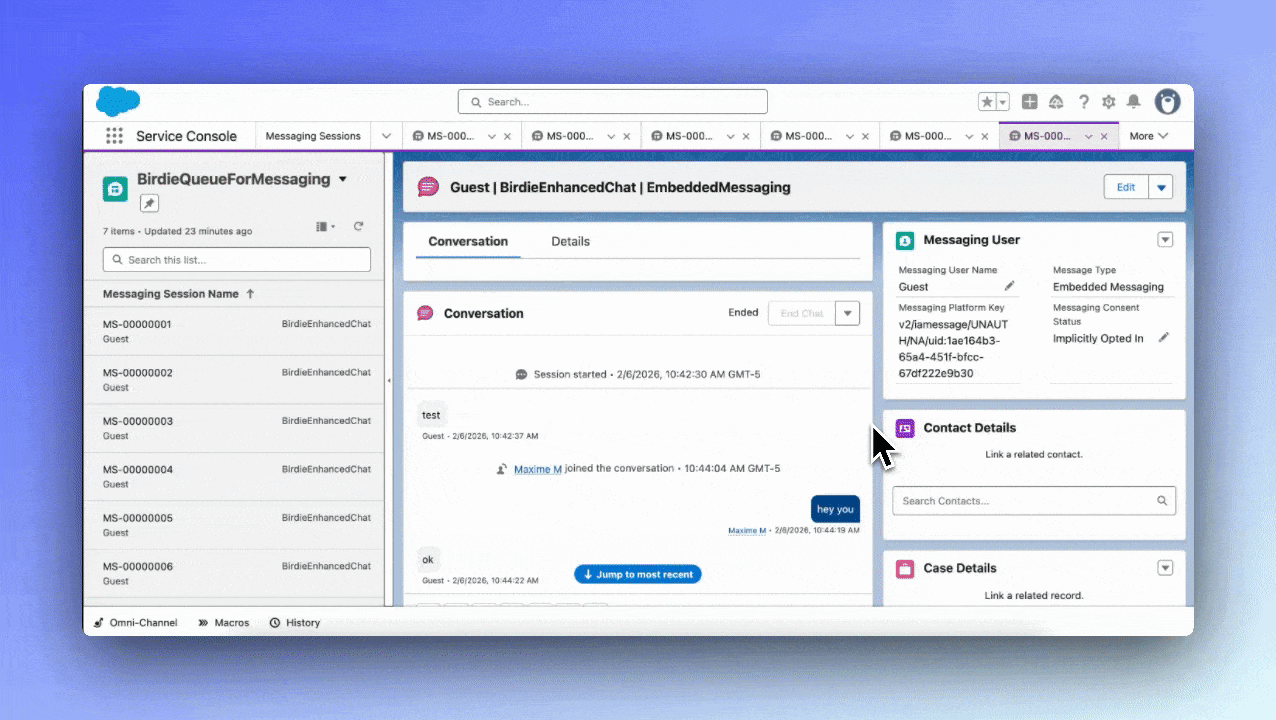Refresh the BirdieQueueForMessaging list
The height and width of the screenshot is (720, 1276).
click(358, 227)
